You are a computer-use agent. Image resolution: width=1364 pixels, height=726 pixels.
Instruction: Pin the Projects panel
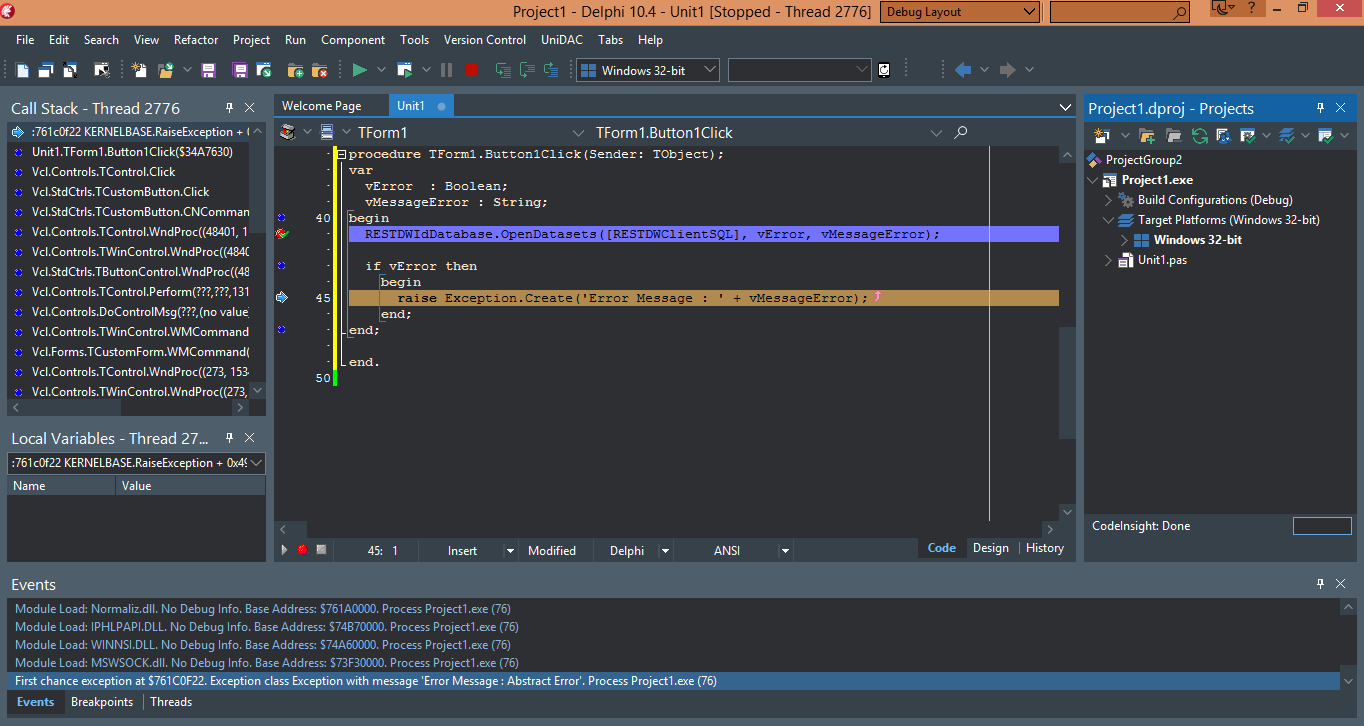[x=1320, y=108]
